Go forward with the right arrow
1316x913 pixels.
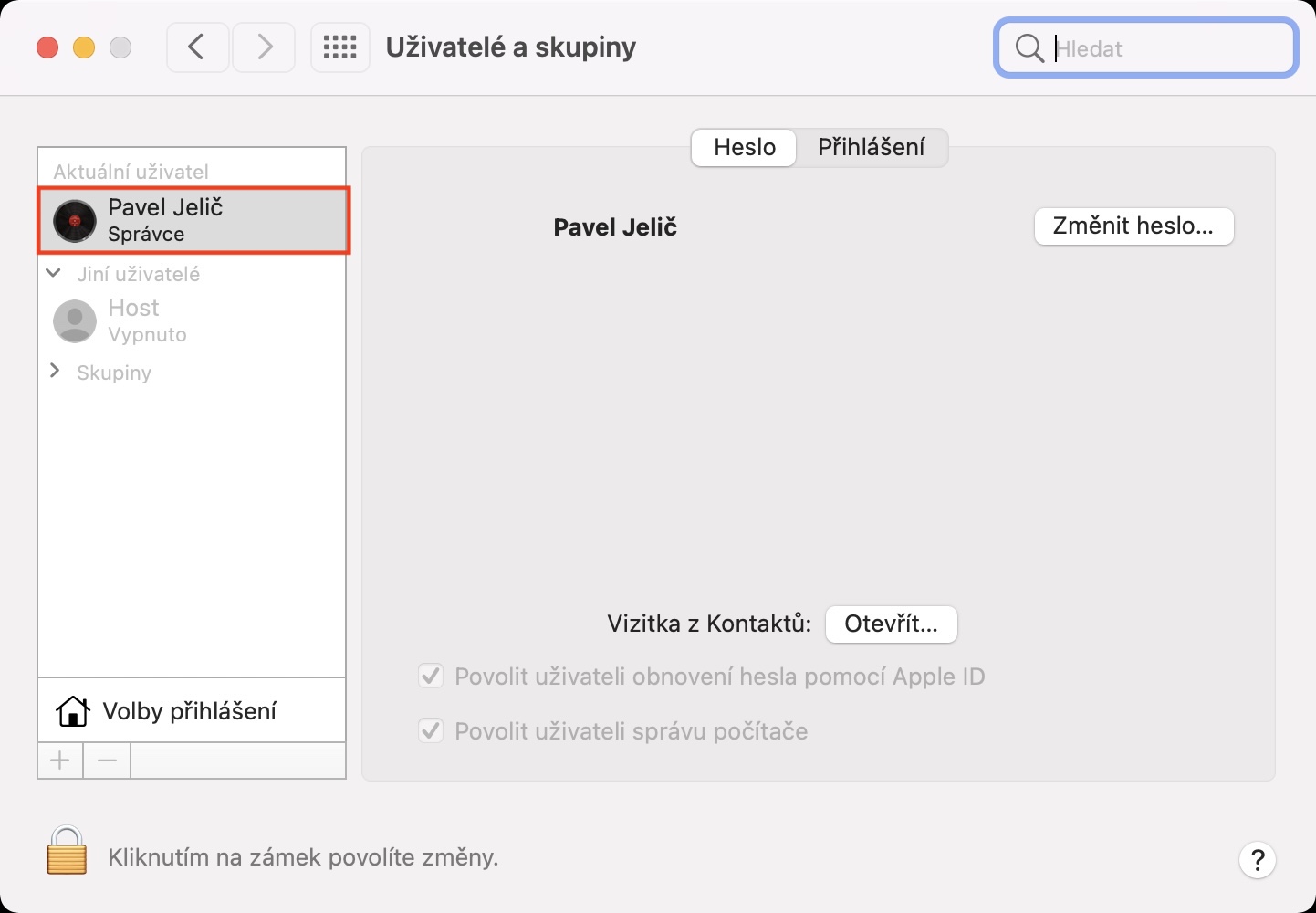point(264,47)
